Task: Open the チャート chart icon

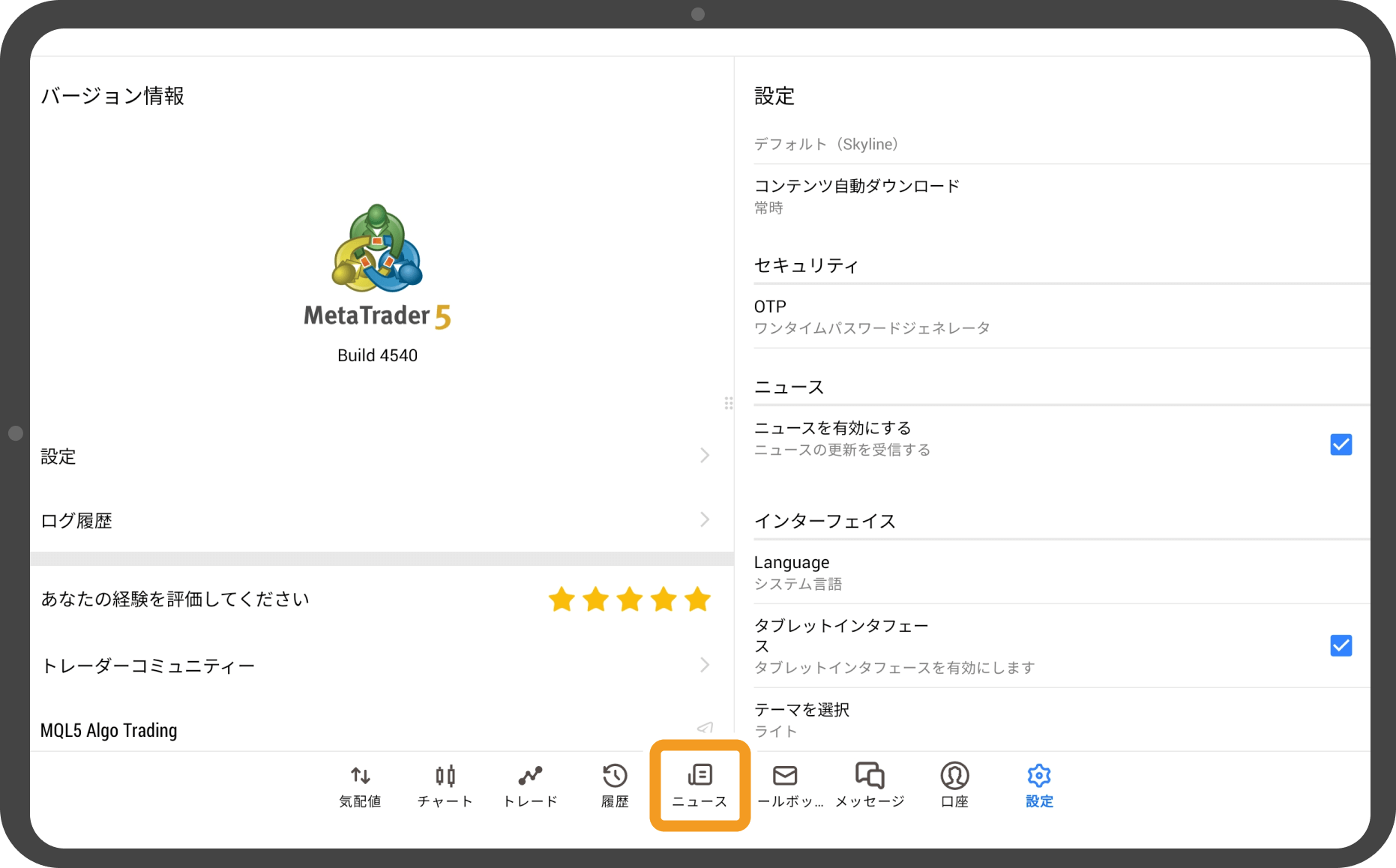Action: [x=445, y=784]
